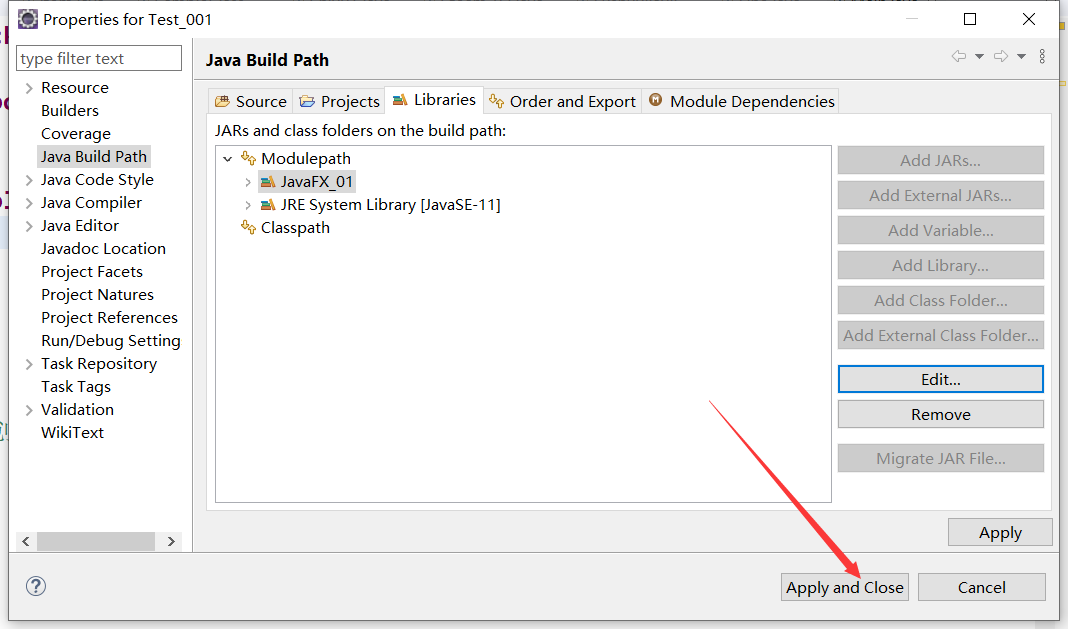Expand the Validation category in the sidebar
Image resolution: width=1068 pixels, height=629 pixels.
coord(27,409)
